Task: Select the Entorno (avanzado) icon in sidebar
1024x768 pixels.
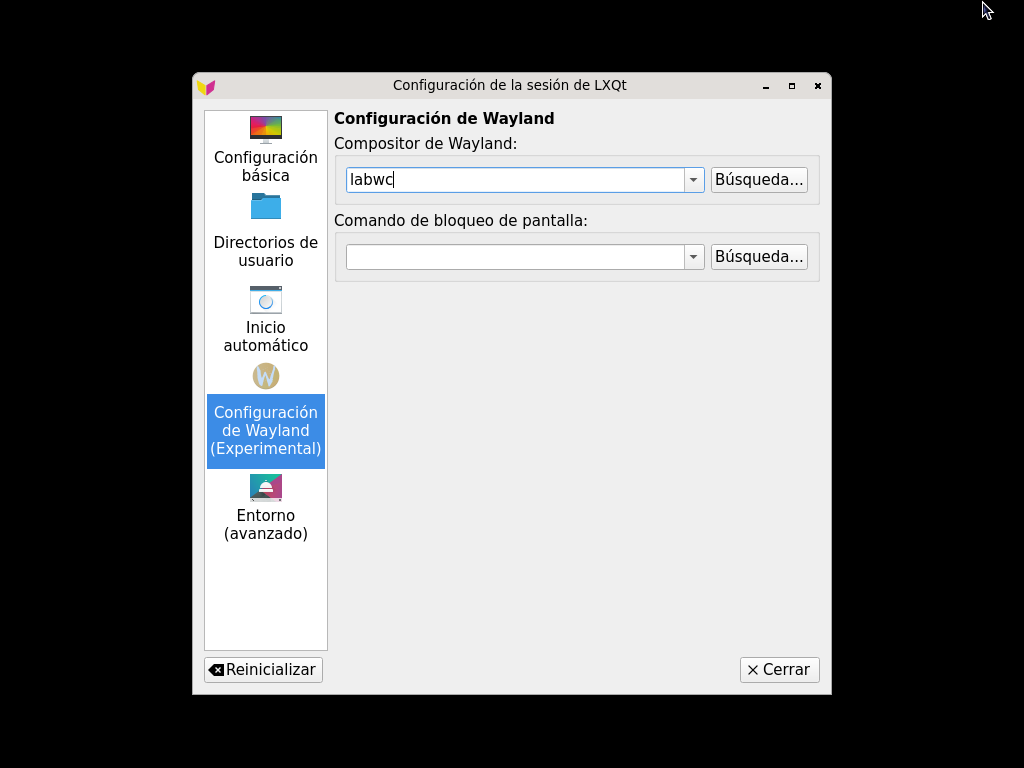Action: pyautogui.click(x=265, y=487)
